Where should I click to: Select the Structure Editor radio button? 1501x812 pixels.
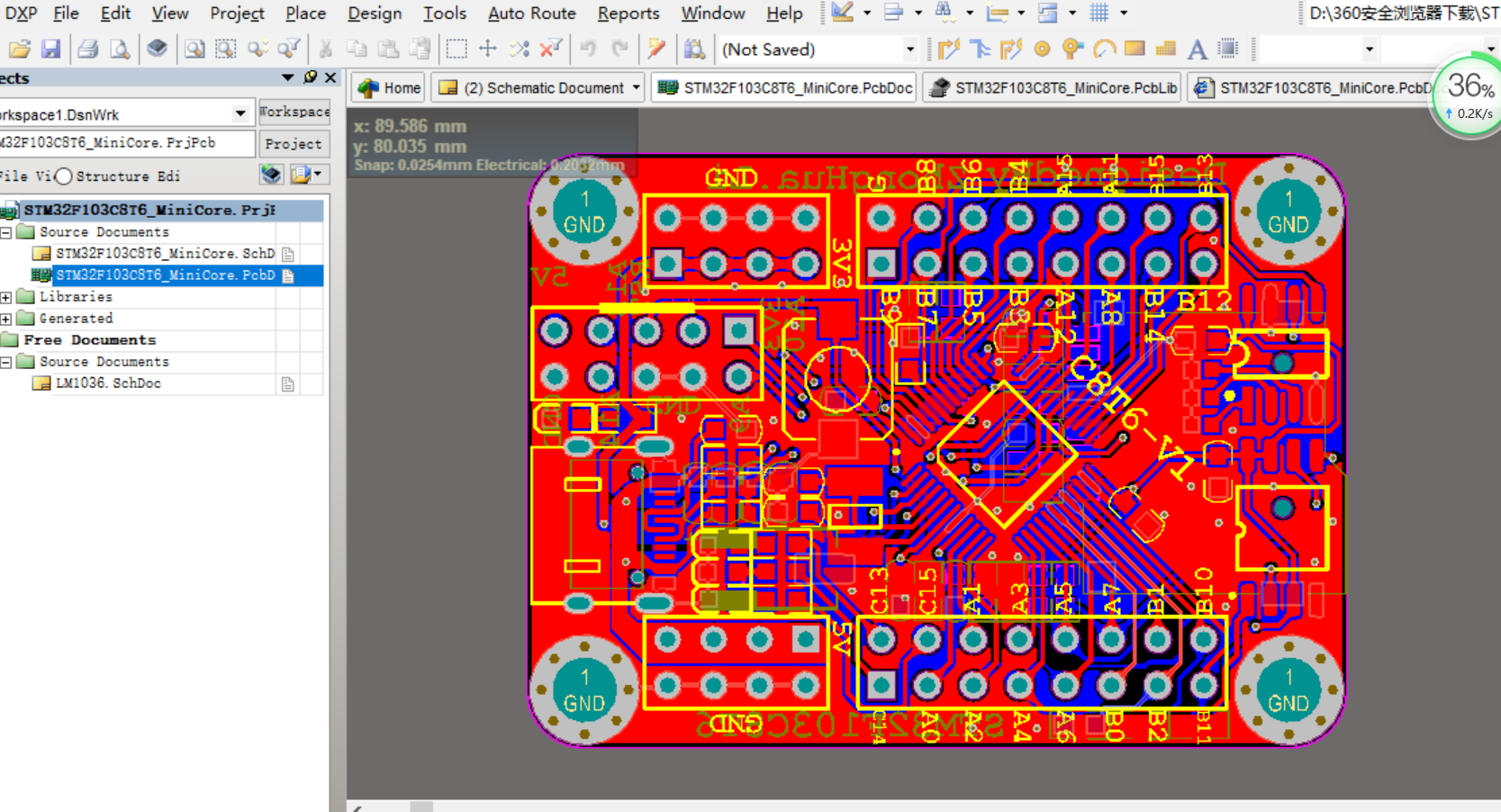pos(64,176)
